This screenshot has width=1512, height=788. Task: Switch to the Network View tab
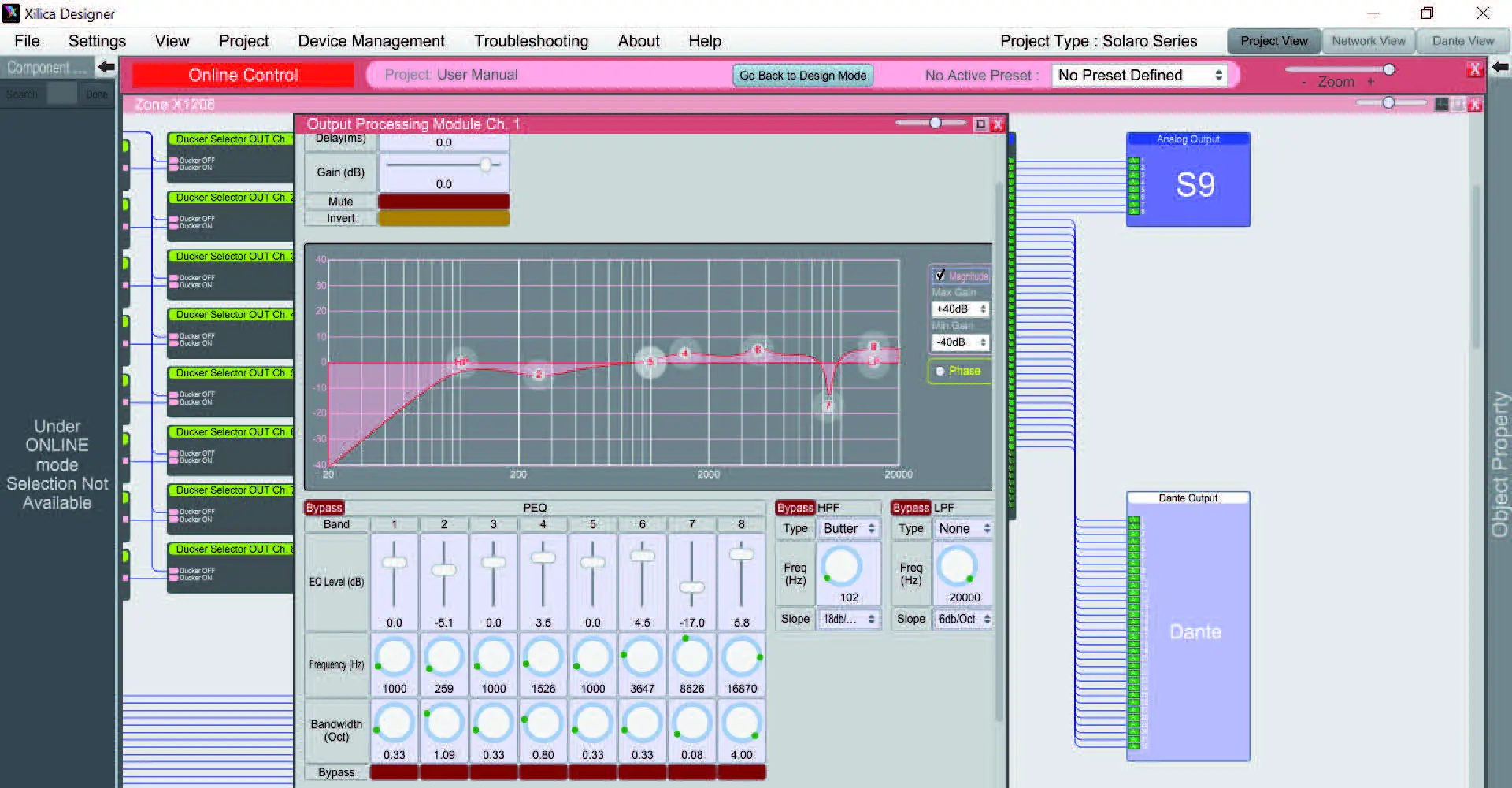(x=1368, y=41)
